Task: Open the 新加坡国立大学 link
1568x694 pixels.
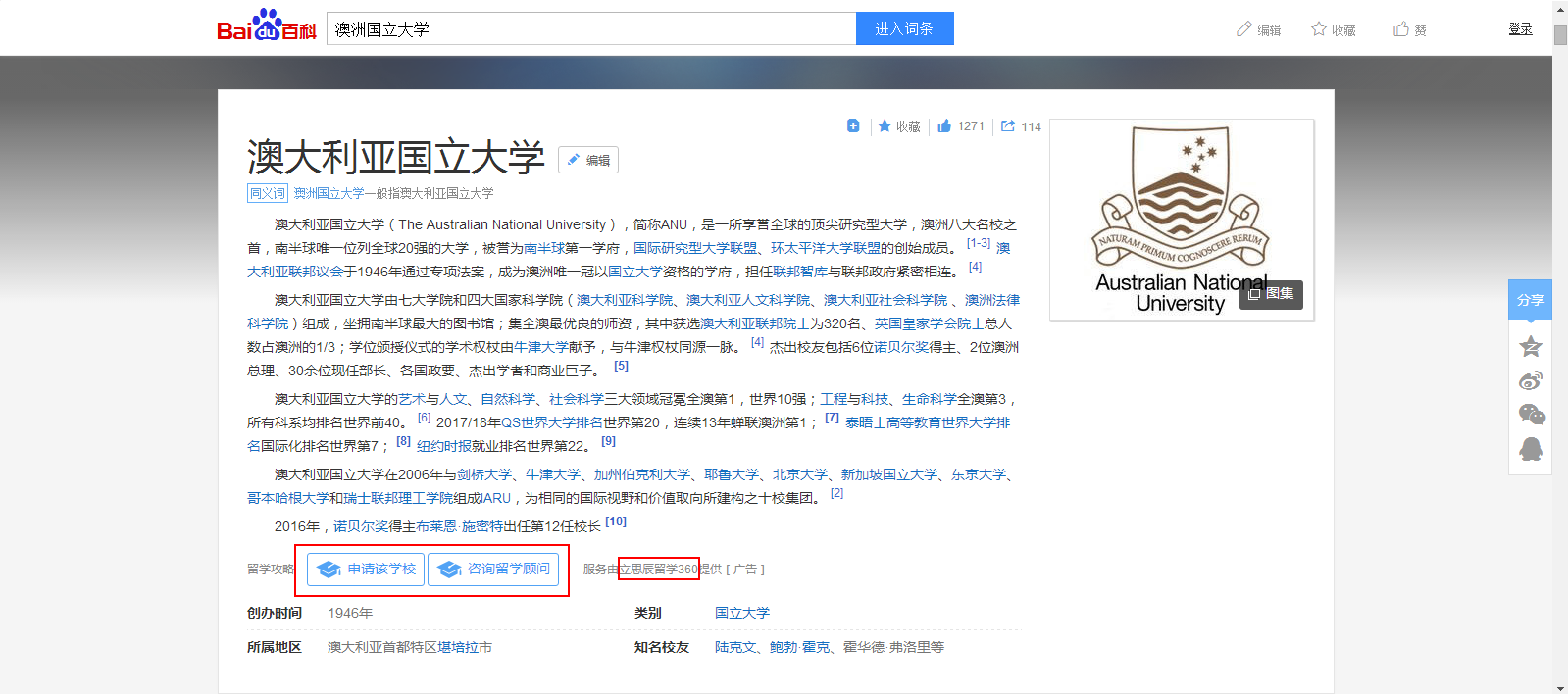Action: click(x=889, y=474)
